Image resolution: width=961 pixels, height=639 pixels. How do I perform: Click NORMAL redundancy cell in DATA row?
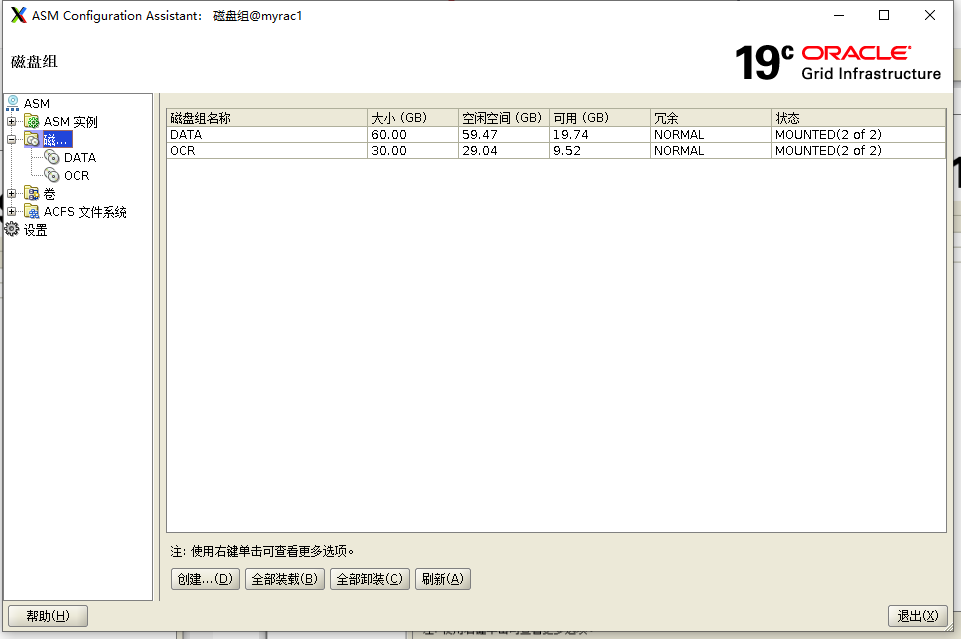[710, 134]
